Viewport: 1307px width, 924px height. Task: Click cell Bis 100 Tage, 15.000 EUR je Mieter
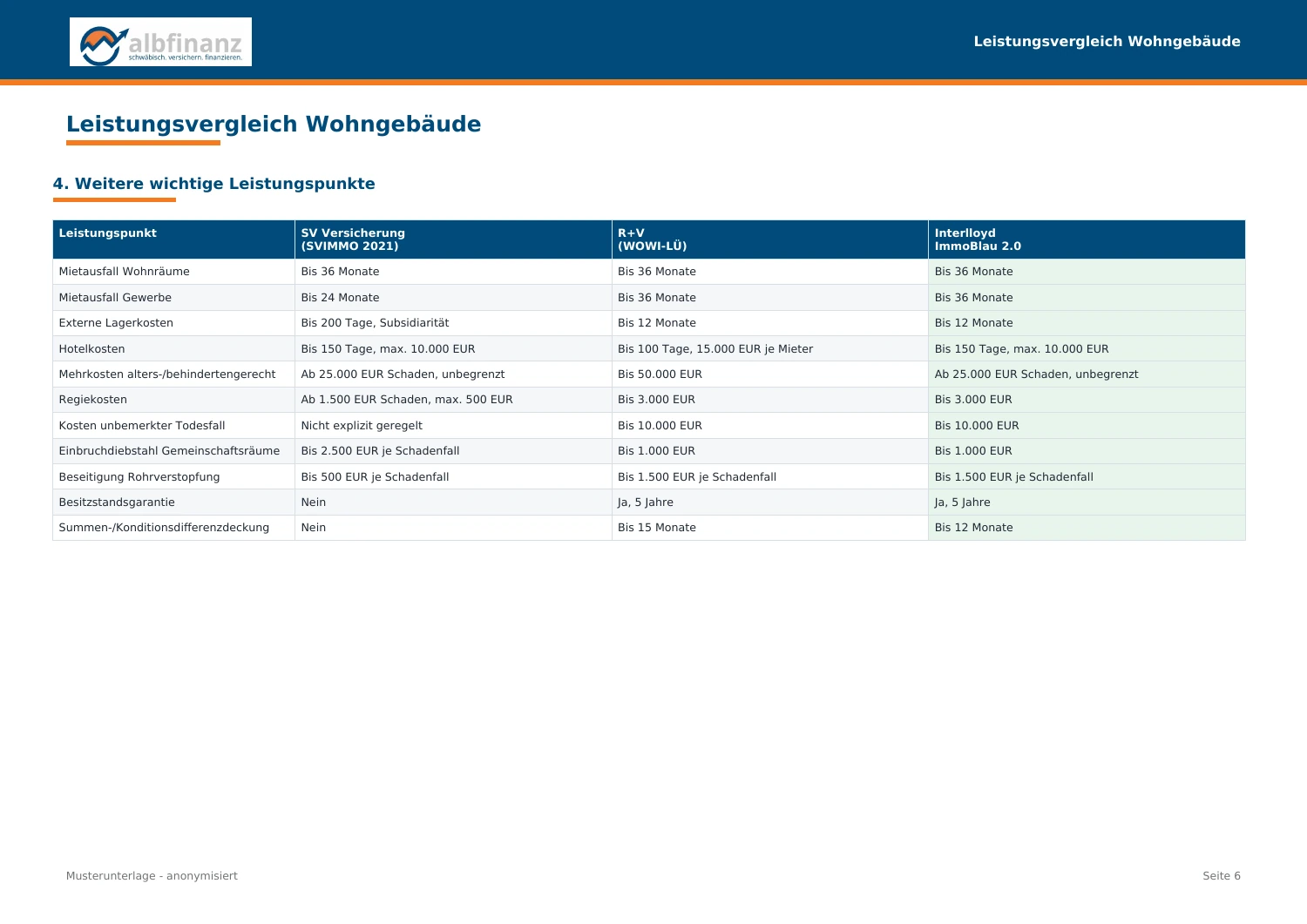(715, 349)
